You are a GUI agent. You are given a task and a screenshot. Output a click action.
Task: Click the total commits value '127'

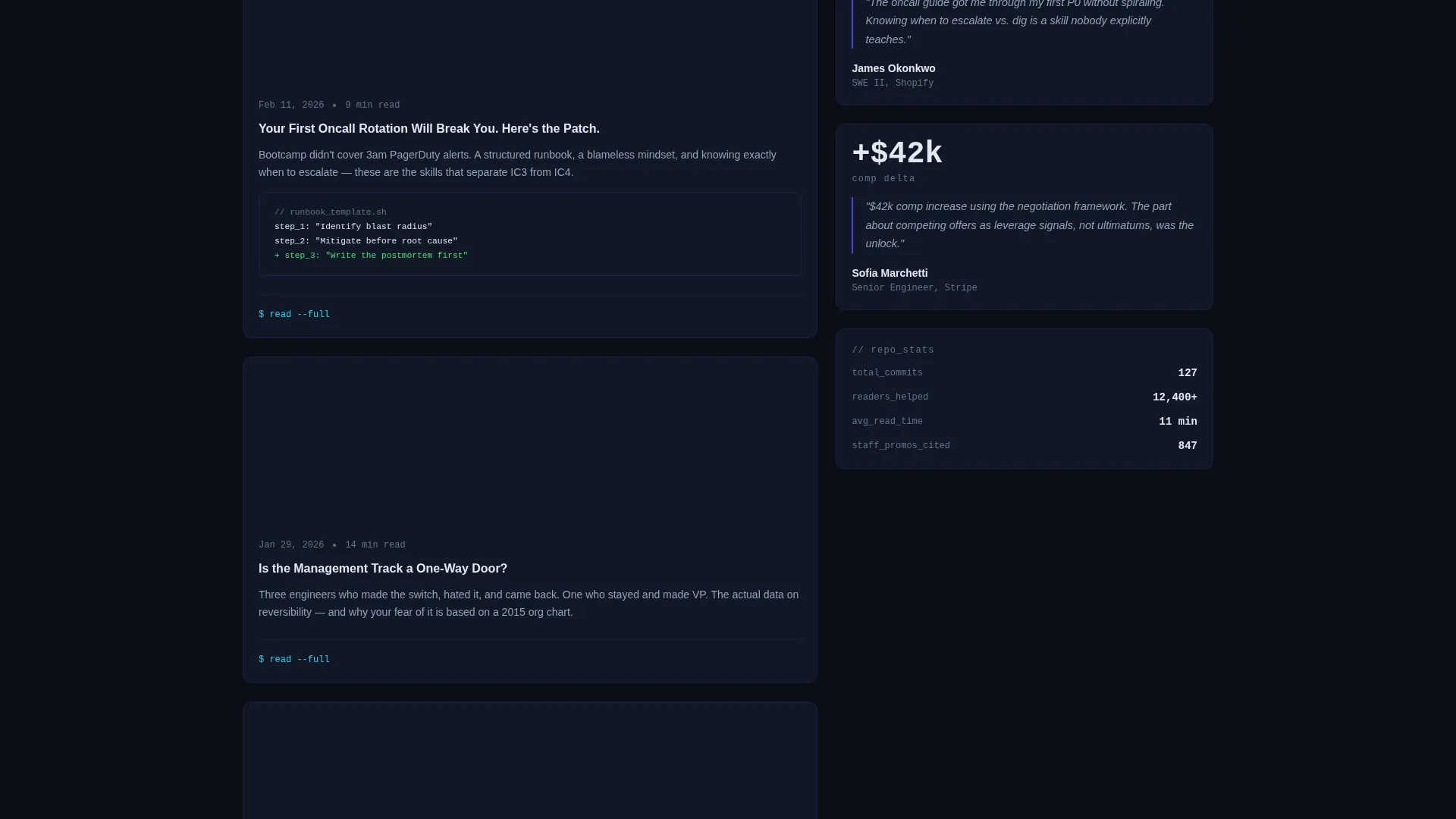[x=1188, y=373]
